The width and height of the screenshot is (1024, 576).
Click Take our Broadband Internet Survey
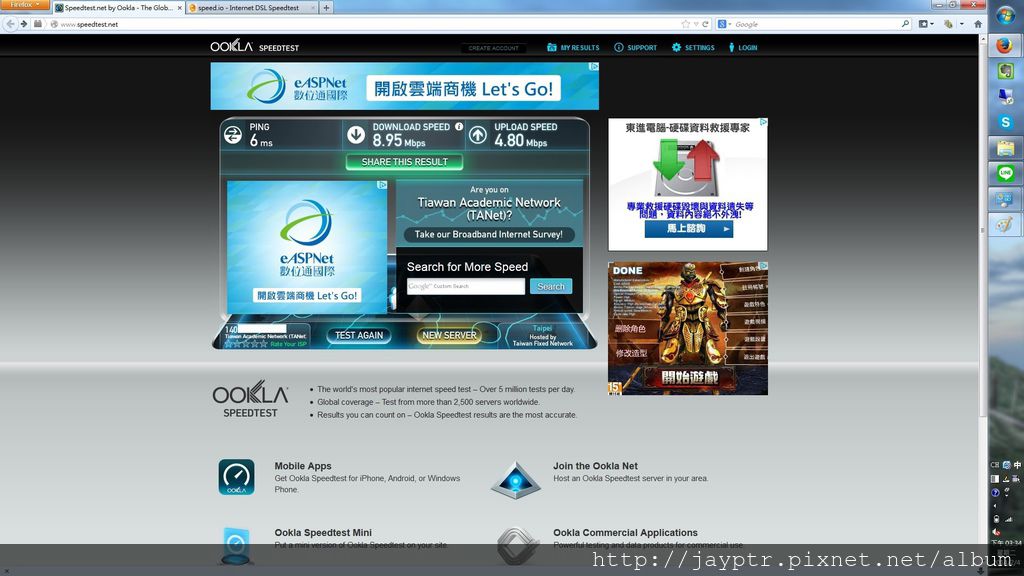pyautogui.click(x=488, y=234)
